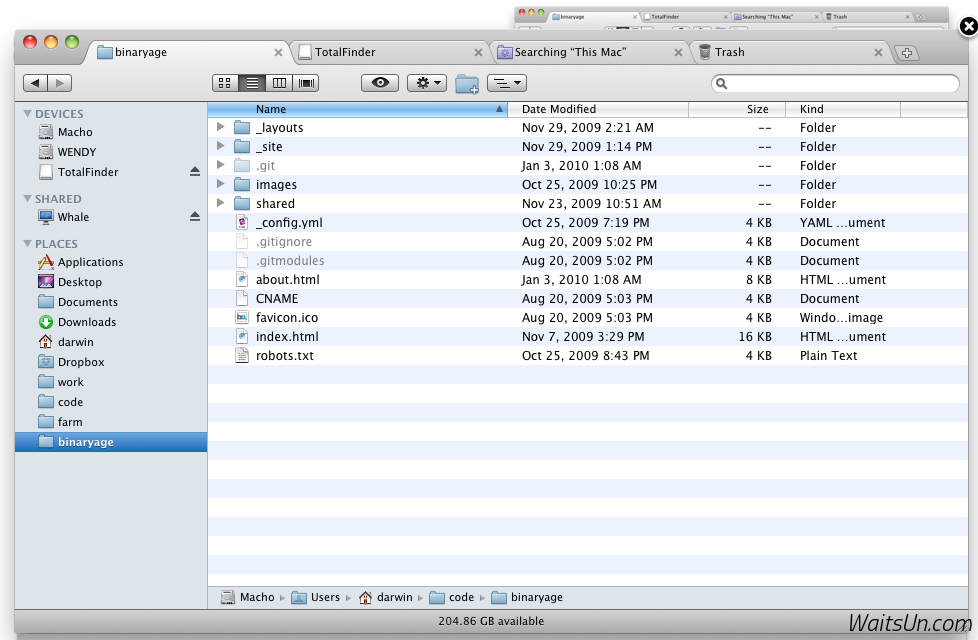The width and height of the screenshot is (978, 640).
Task: Click the Quick Look eye button
Action: coord(380,83)
